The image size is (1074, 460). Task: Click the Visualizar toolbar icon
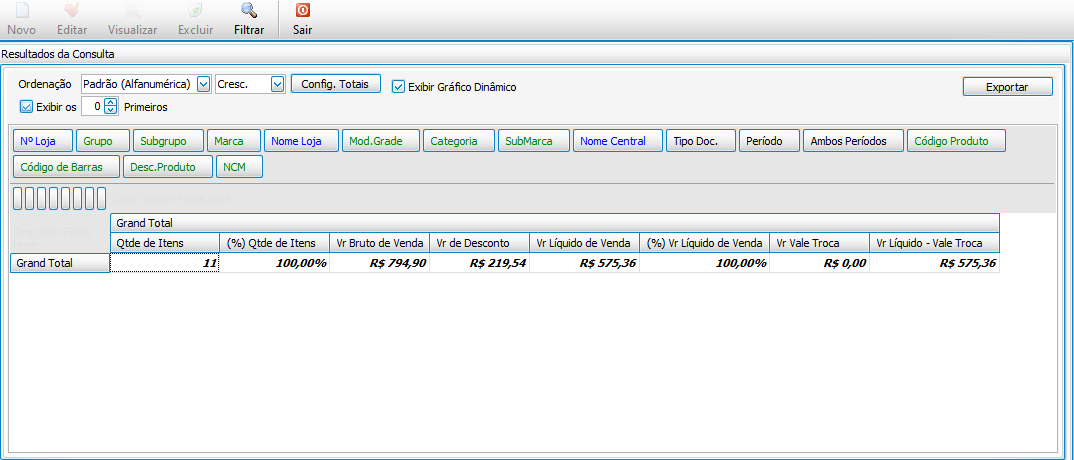pos(132,11)
